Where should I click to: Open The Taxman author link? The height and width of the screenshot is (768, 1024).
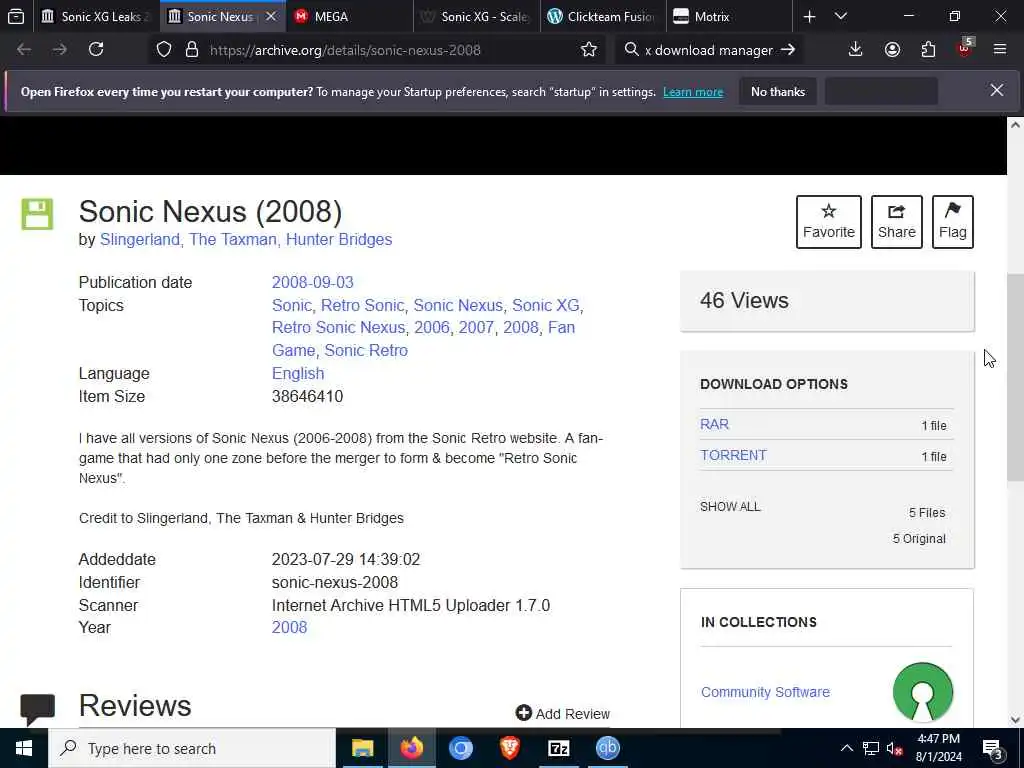[233, 240]
